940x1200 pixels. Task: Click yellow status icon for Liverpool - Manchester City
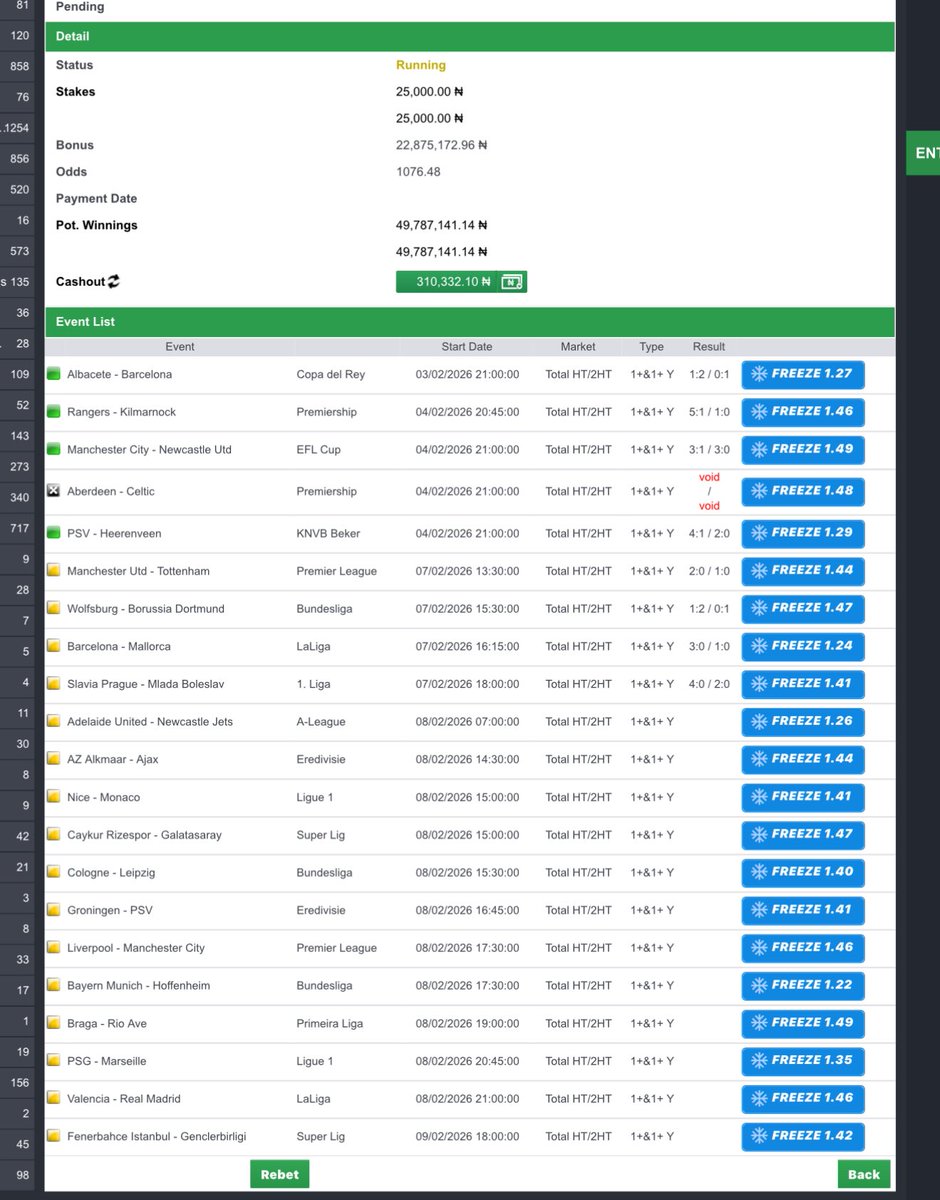(x=54, y=948)
